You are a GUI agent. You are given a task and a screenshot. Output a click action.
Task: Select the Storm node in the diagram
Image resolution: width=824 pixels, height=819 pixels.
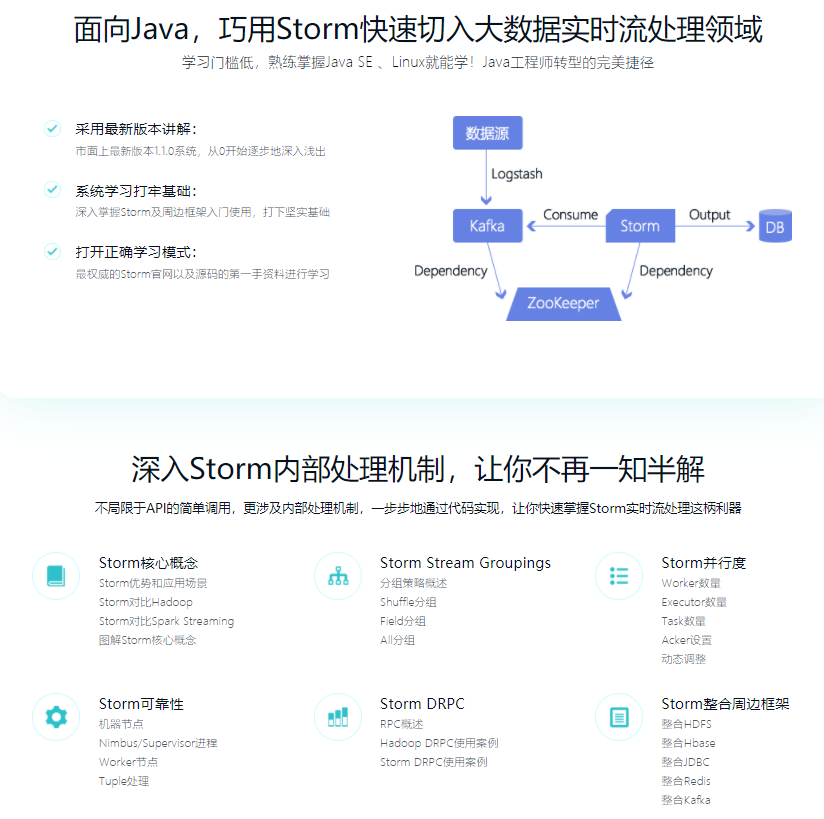point(640,226)
